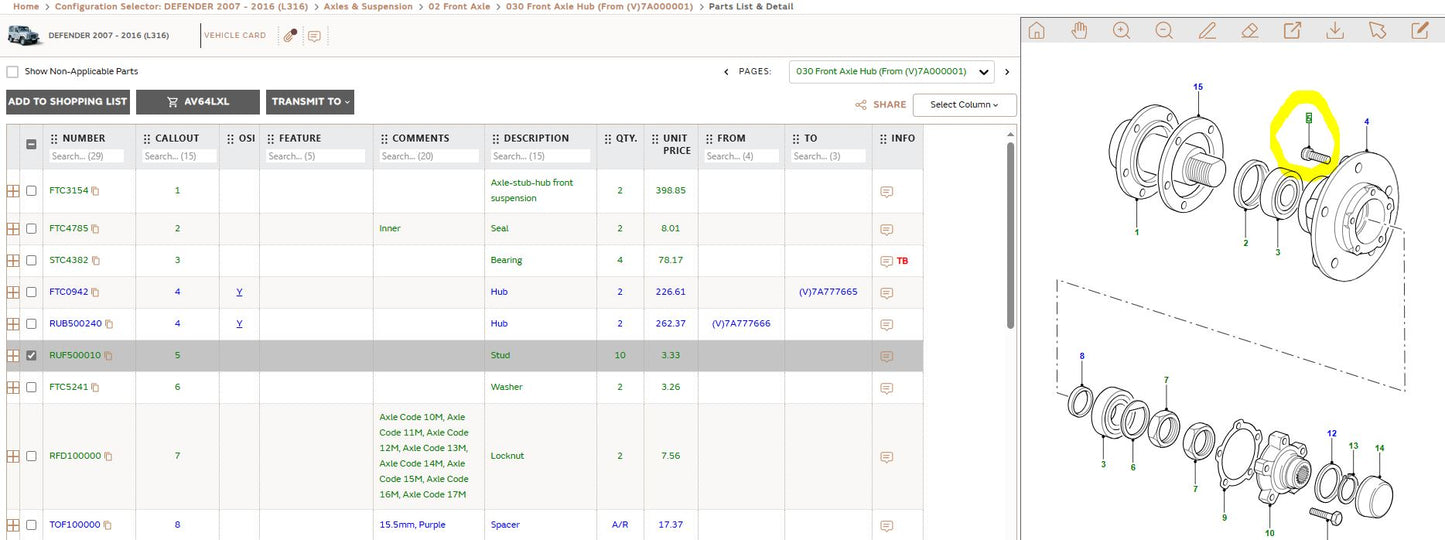Open the TRANSMIT TO dropdown
This screenshot has height=540, width=1445.
tap(310, 102)
